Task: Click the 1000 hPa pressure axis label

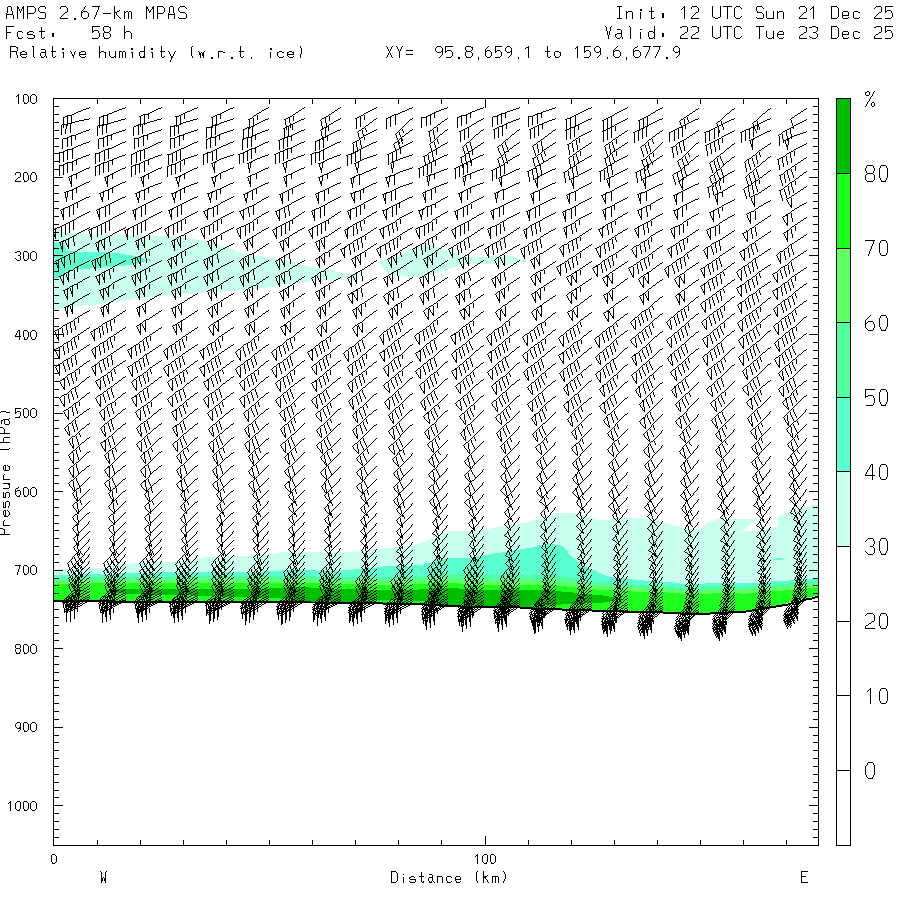Action: click(x=22, y=806)
